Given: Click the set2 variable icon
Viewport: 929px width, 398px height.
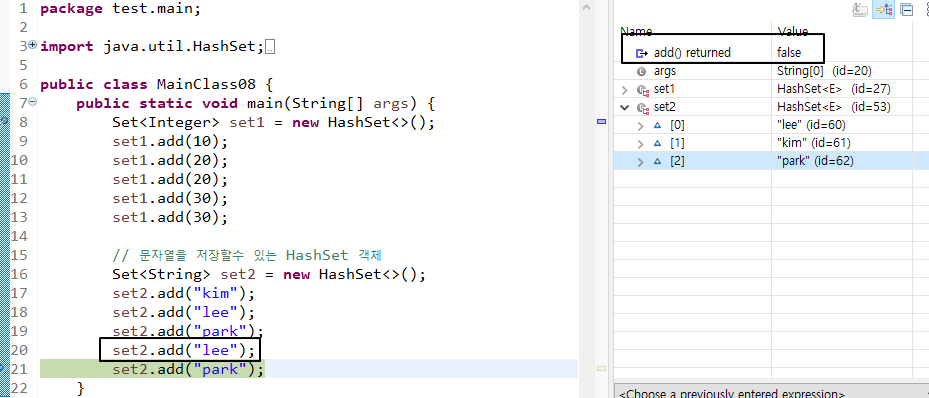Looking at the screenshot, I should pos(642,108).
